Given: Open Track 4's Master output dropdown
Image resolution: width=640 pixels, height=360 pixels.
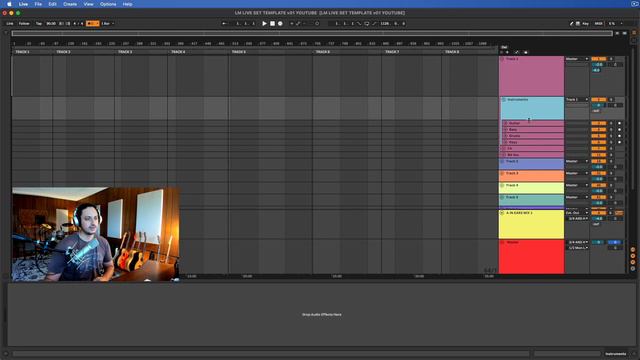Looking at the screenshot, I should pos(577,185).
